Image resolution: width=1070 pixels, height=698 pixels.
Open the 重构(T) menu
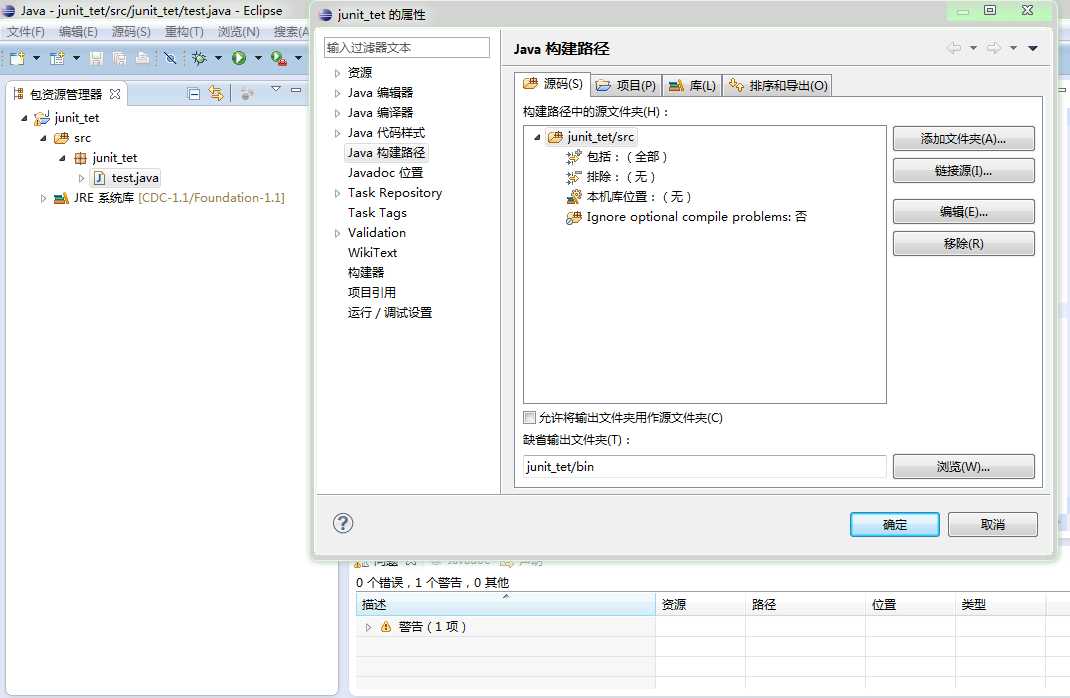[x=184, y=31]
